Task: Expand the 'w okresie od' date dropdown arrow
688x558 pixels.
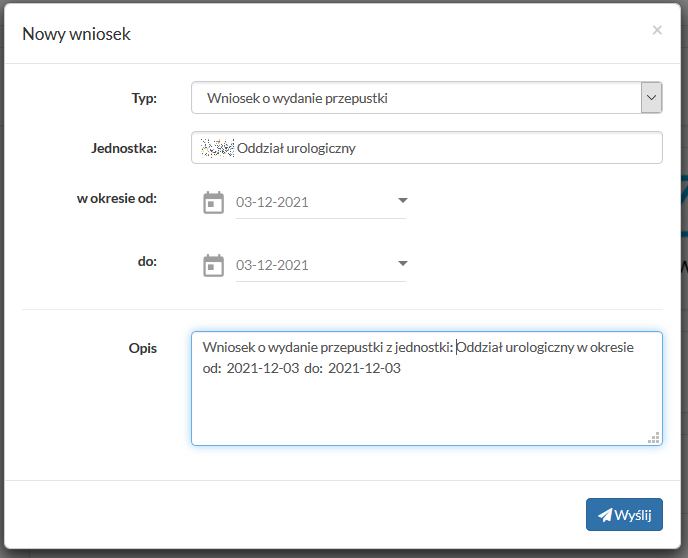Action: pos(403,201)
